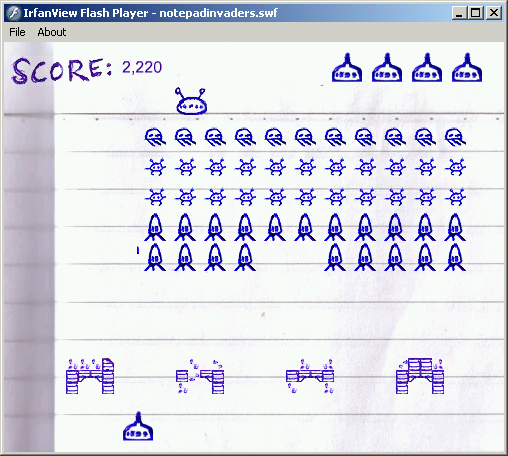Viewport: 508px width, 456px height.
Task: Maximize the IrfanView Flash Player window
Action: (476, 13)
